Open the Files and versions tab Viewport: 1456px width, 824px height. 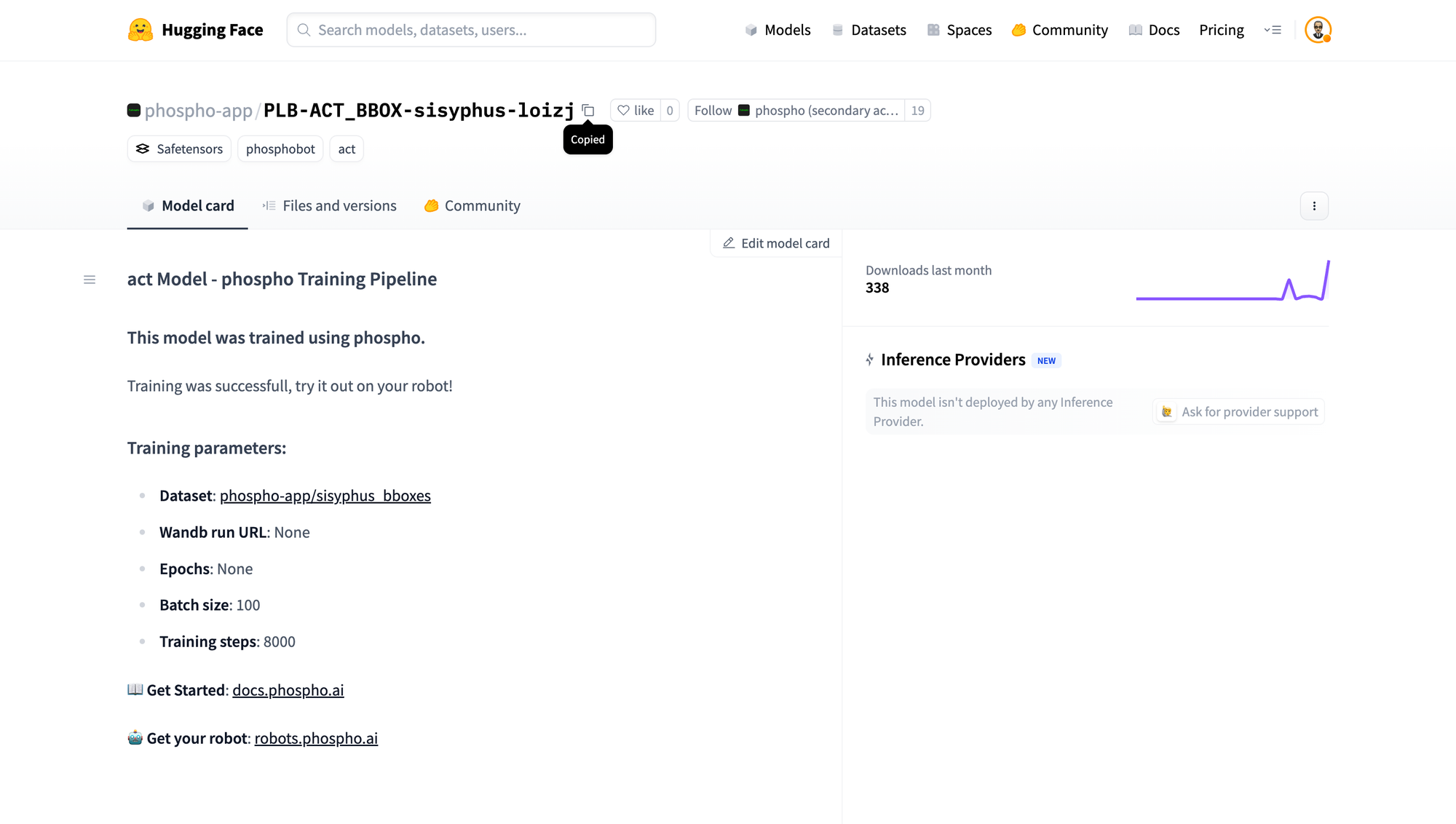(330, 206)
